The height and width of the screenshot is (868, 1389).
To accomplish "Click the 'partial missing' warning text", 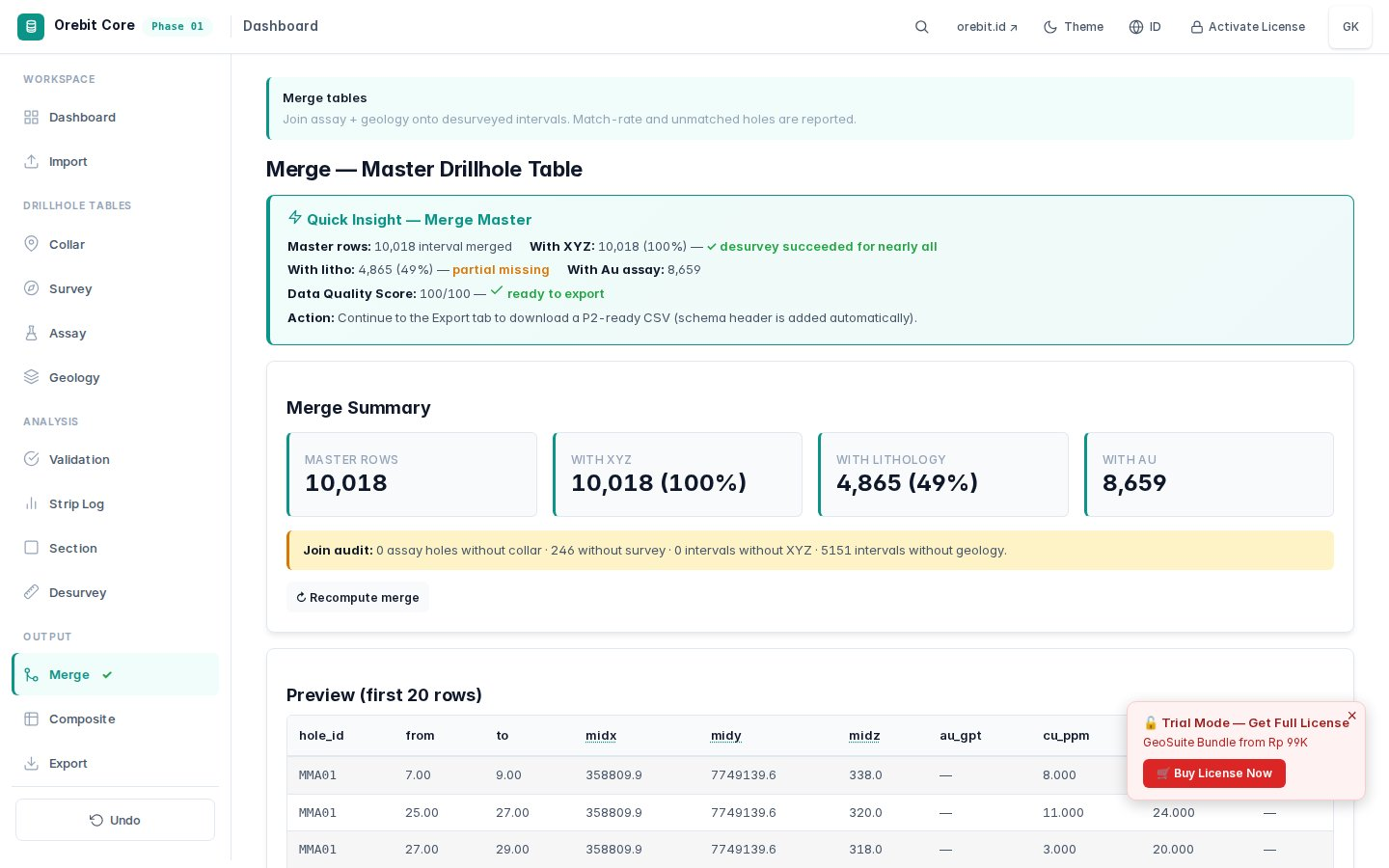I will (501, 270).
